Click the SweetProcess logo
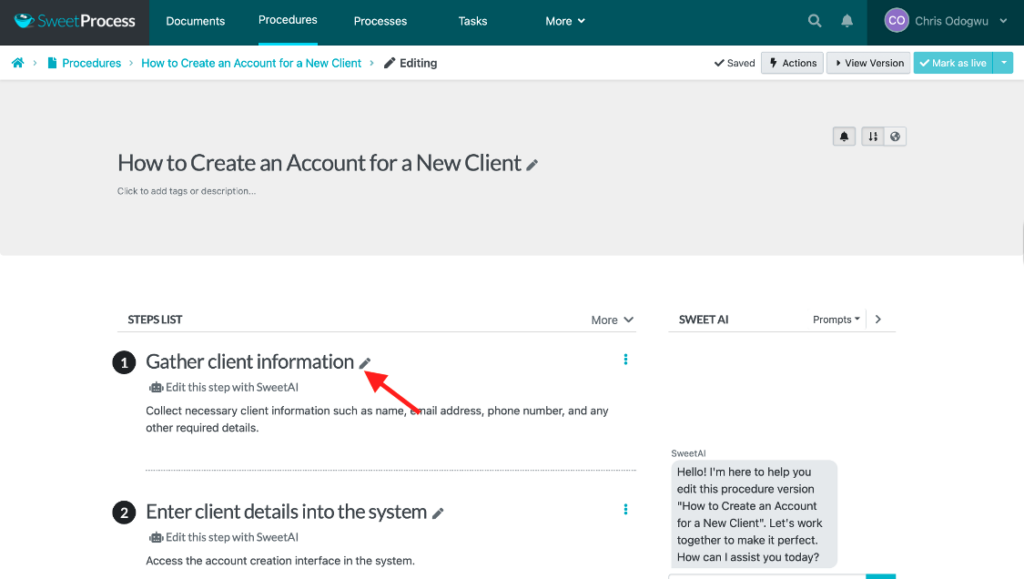The height and width of the screenshot is (579, 1024). click(x=74, y=21)
